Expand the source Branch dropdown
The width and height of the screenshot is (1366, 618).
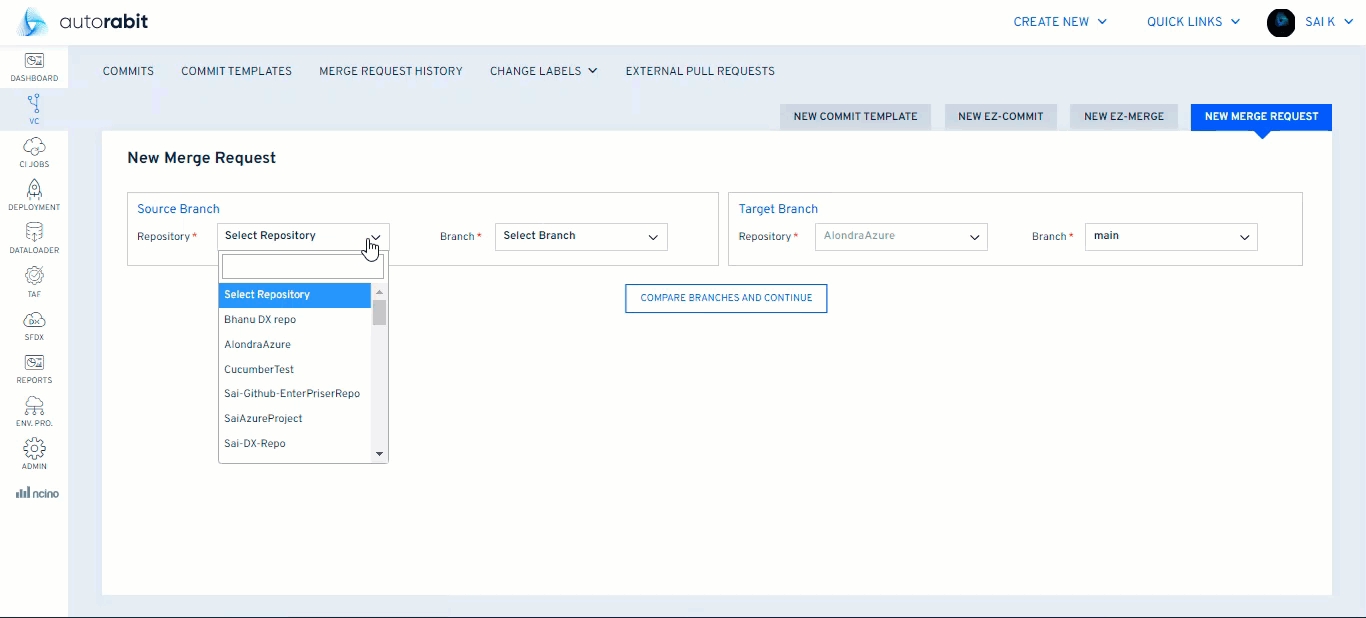581,237
